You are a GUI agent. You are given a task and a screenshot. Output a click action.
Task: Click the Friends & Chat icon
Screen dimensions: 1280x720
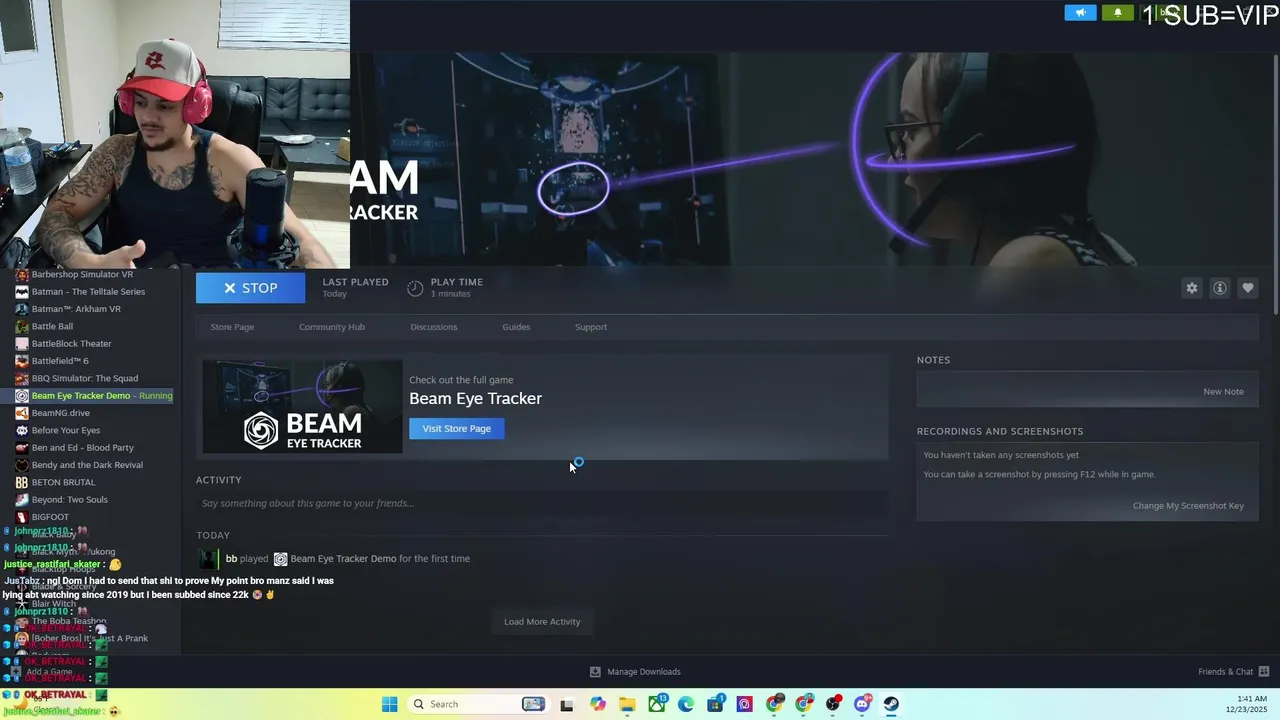coord(1264,672)
